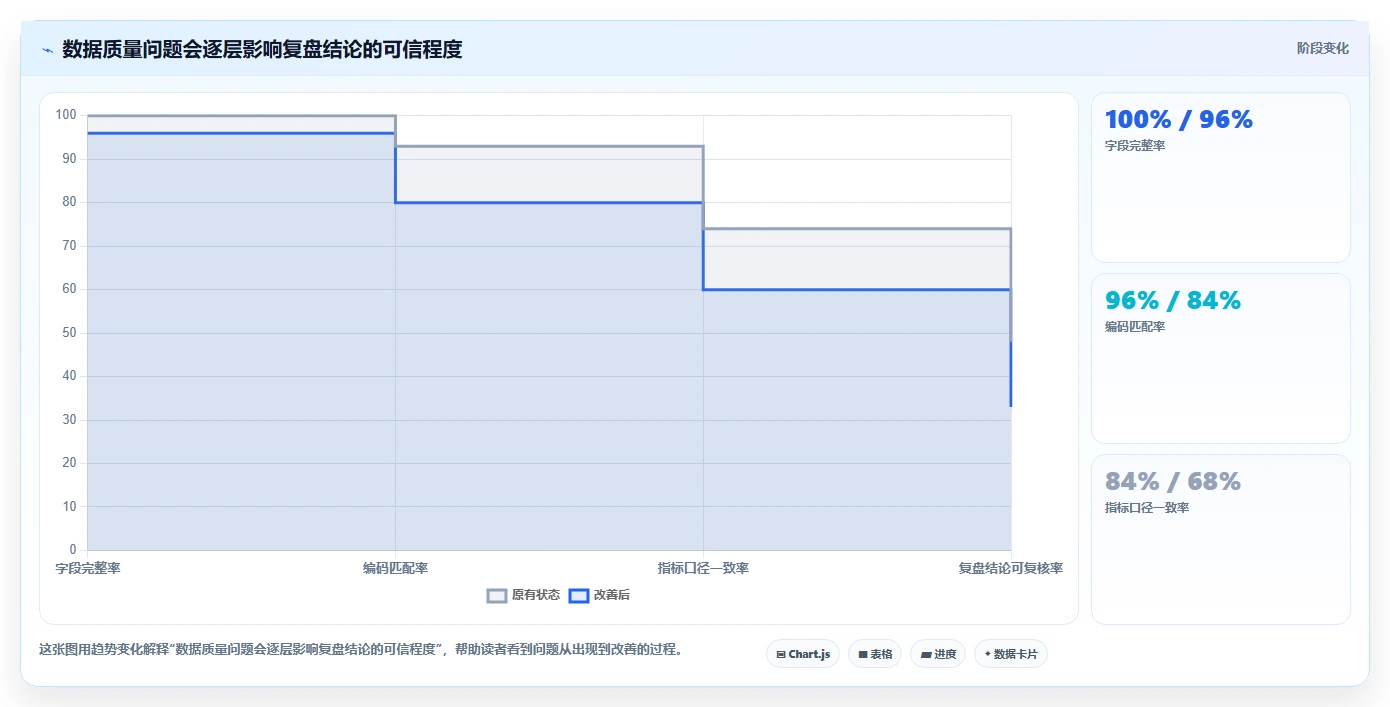Click the y-axis value 100
This screenshot has width=1390, height=707.
pos(66,115)
